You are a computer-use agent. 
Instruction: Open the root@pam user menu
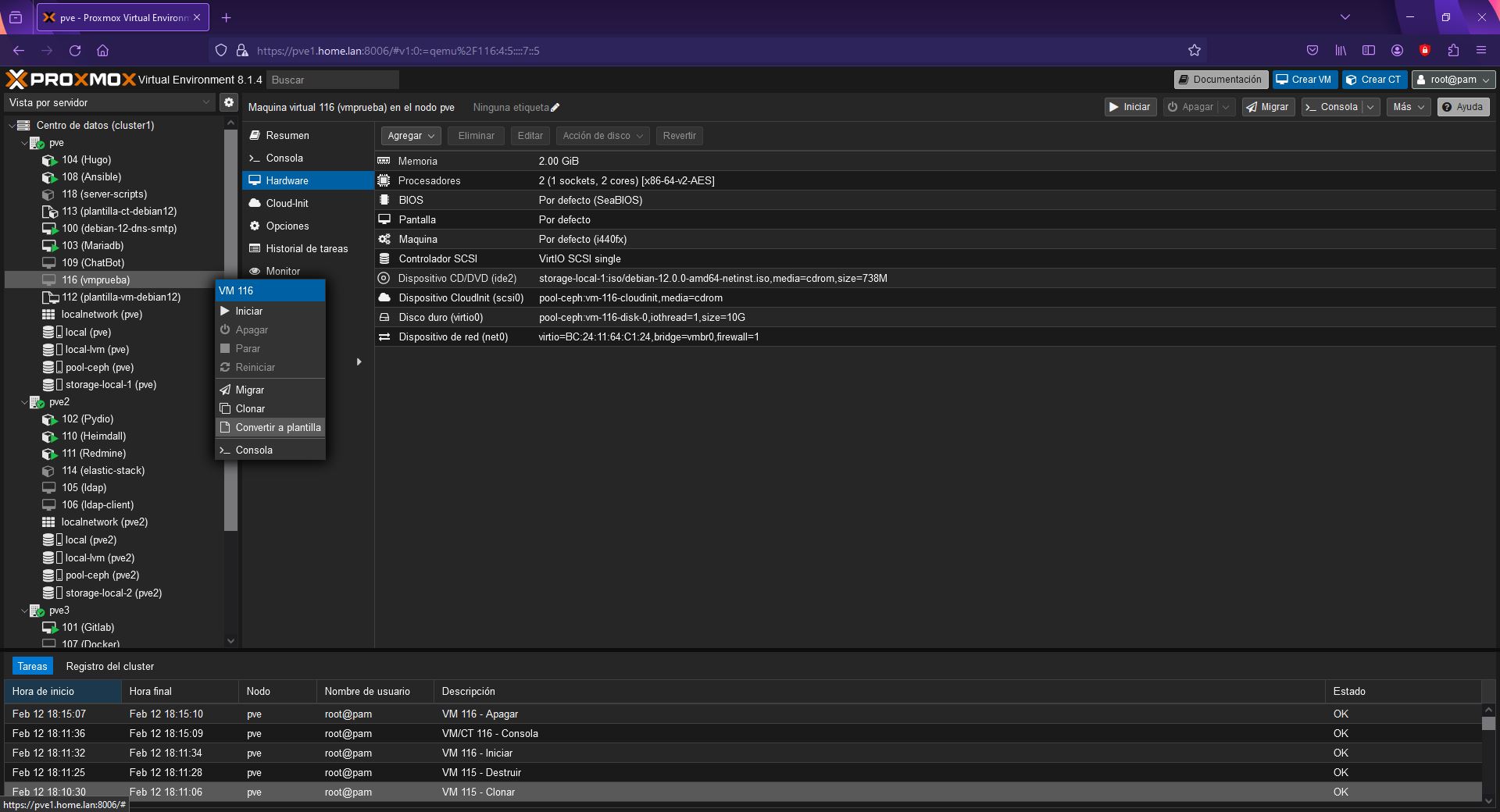(x=1453, y=80)
